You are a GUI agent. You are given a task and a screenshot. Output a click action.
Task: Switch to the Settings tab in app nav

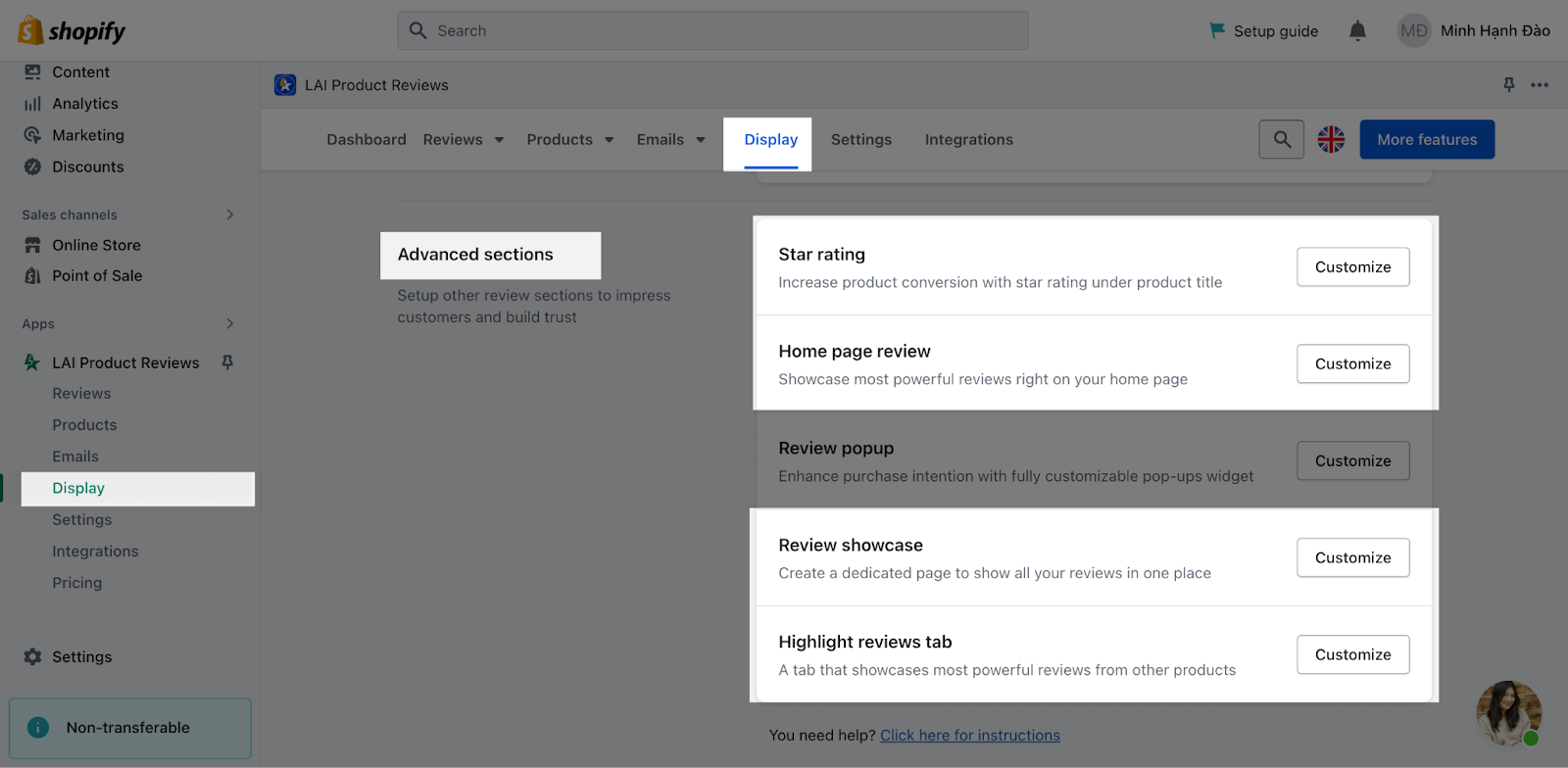coord(861,139)
